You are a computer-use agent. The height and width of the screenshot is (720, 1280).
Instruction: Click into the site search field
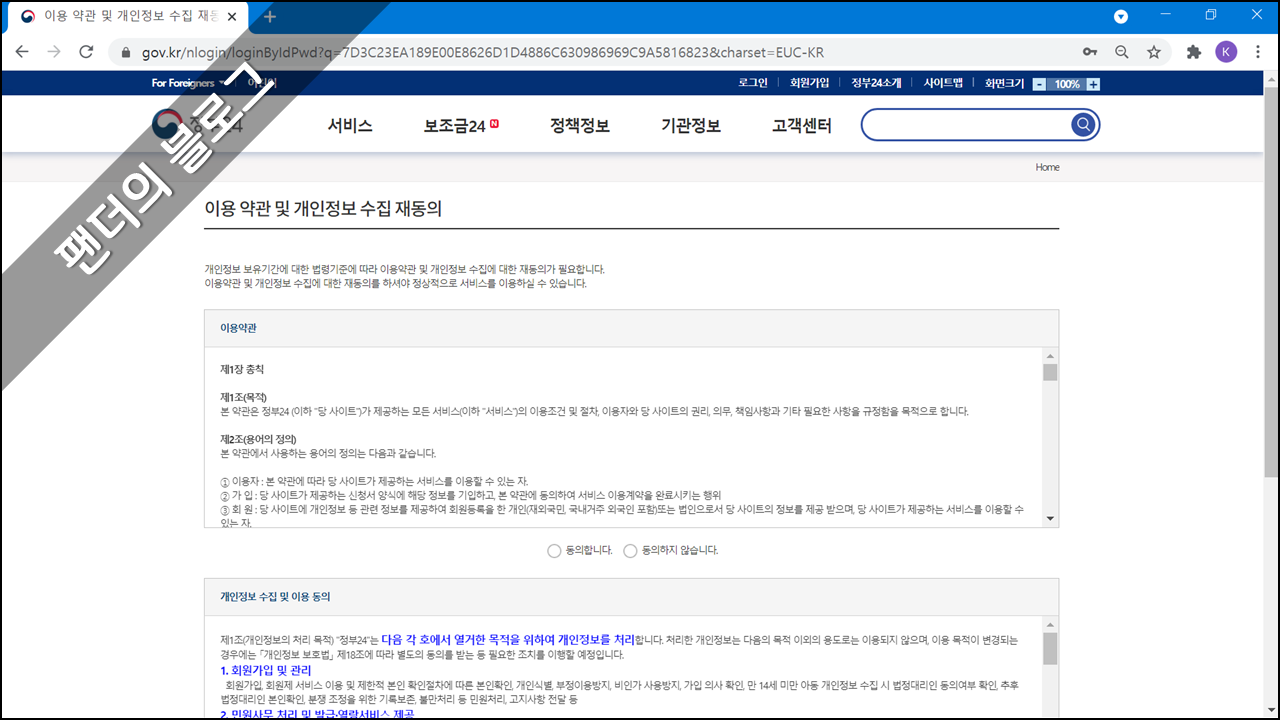(966, 124)
